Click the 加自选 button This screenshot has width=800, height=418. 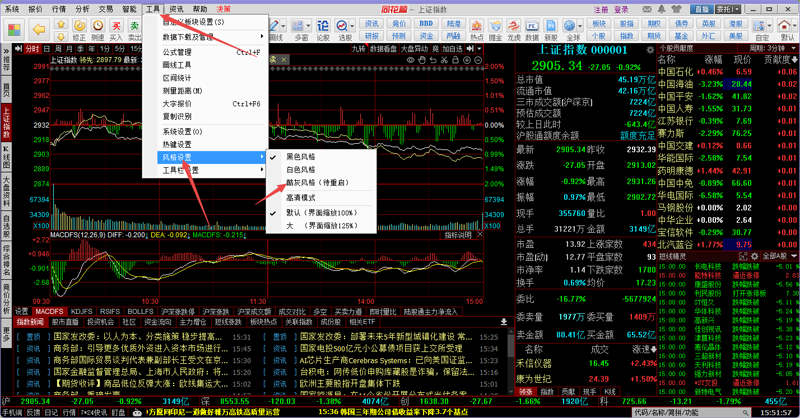453,48
